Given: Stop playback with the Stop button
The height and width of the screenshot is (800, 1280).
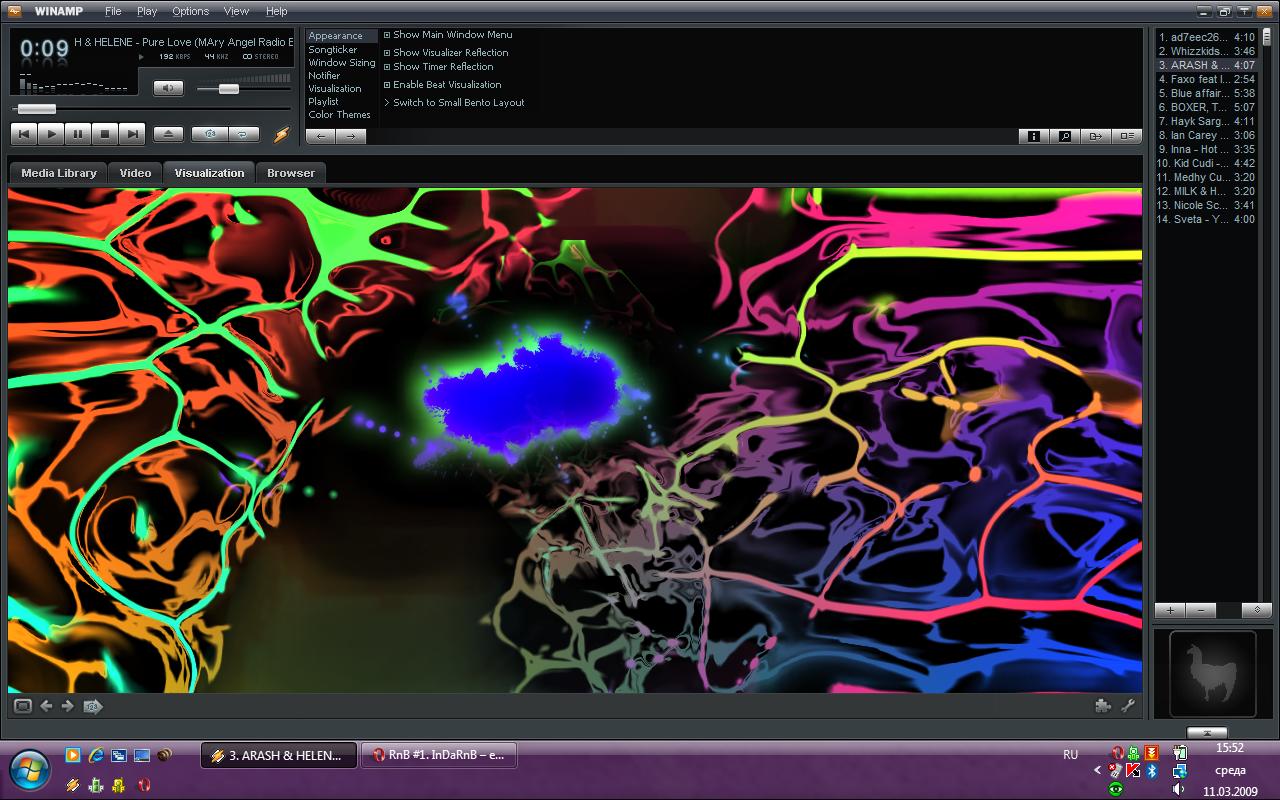Looking at the screenshot, I should coord(105,134).
